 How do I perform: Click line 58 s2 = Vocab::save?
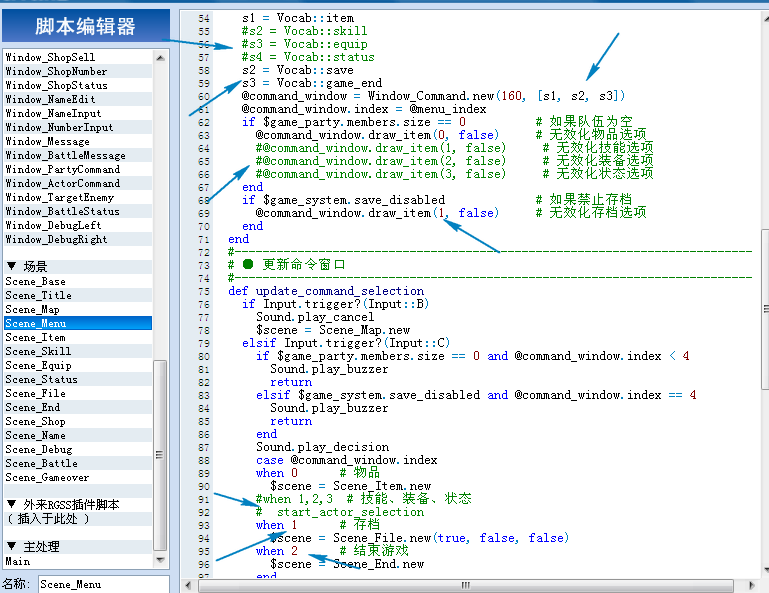(x=298, y=70)
